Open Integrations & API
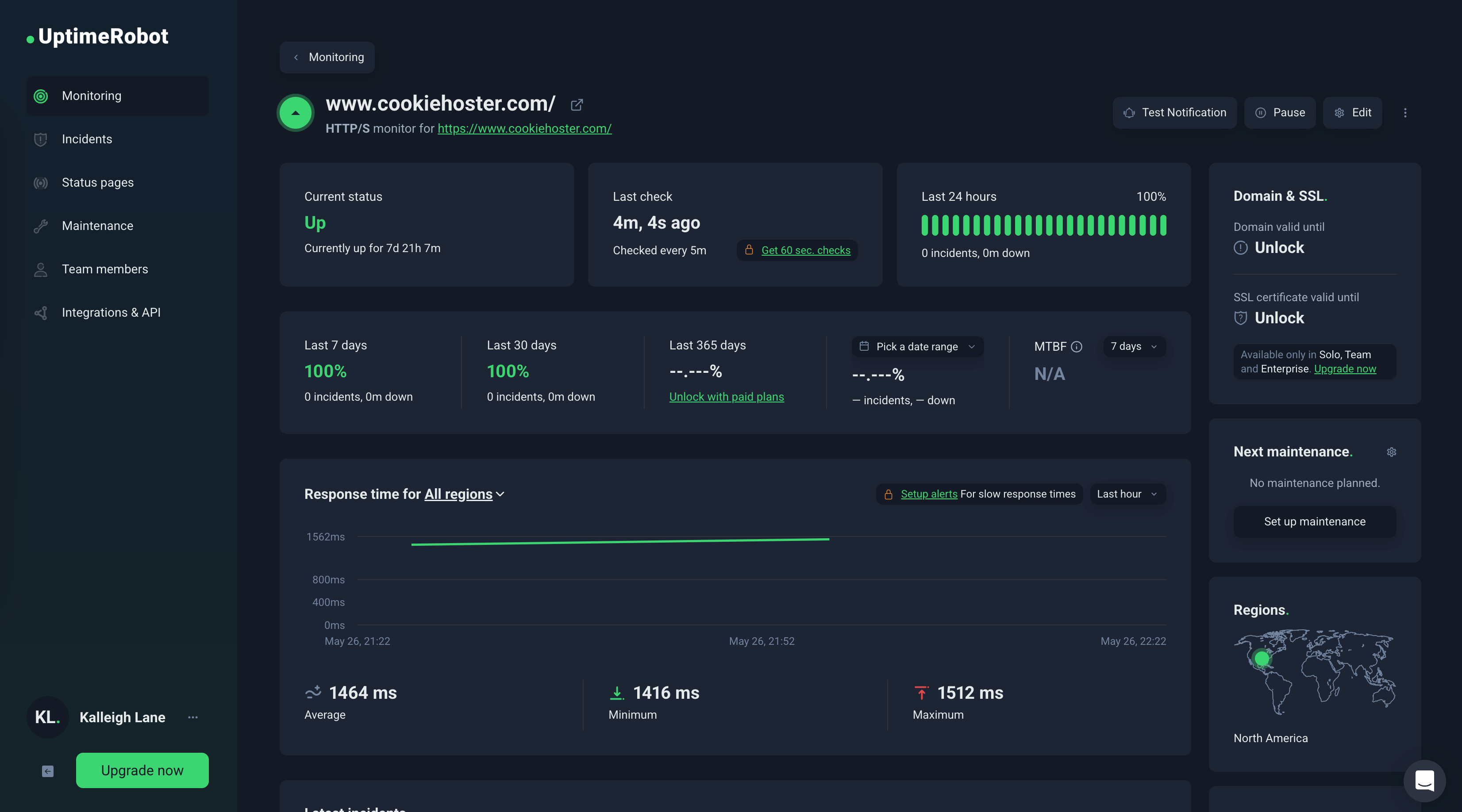Viewport: 1462px width, 812px height. coord(118,313)
